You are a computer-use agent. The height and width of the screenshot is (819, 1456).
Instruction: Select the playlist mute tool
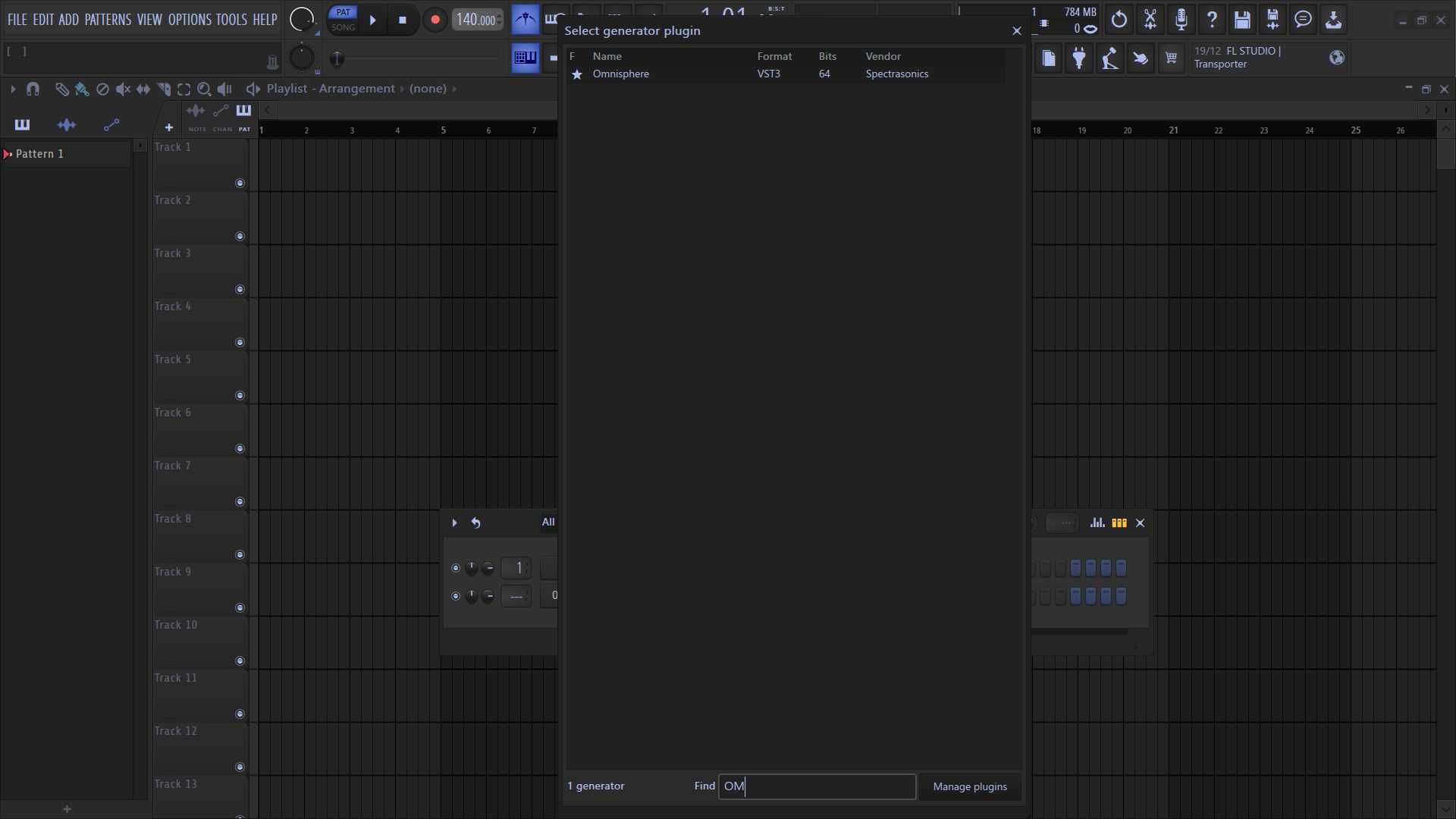(x=123, y=89)
